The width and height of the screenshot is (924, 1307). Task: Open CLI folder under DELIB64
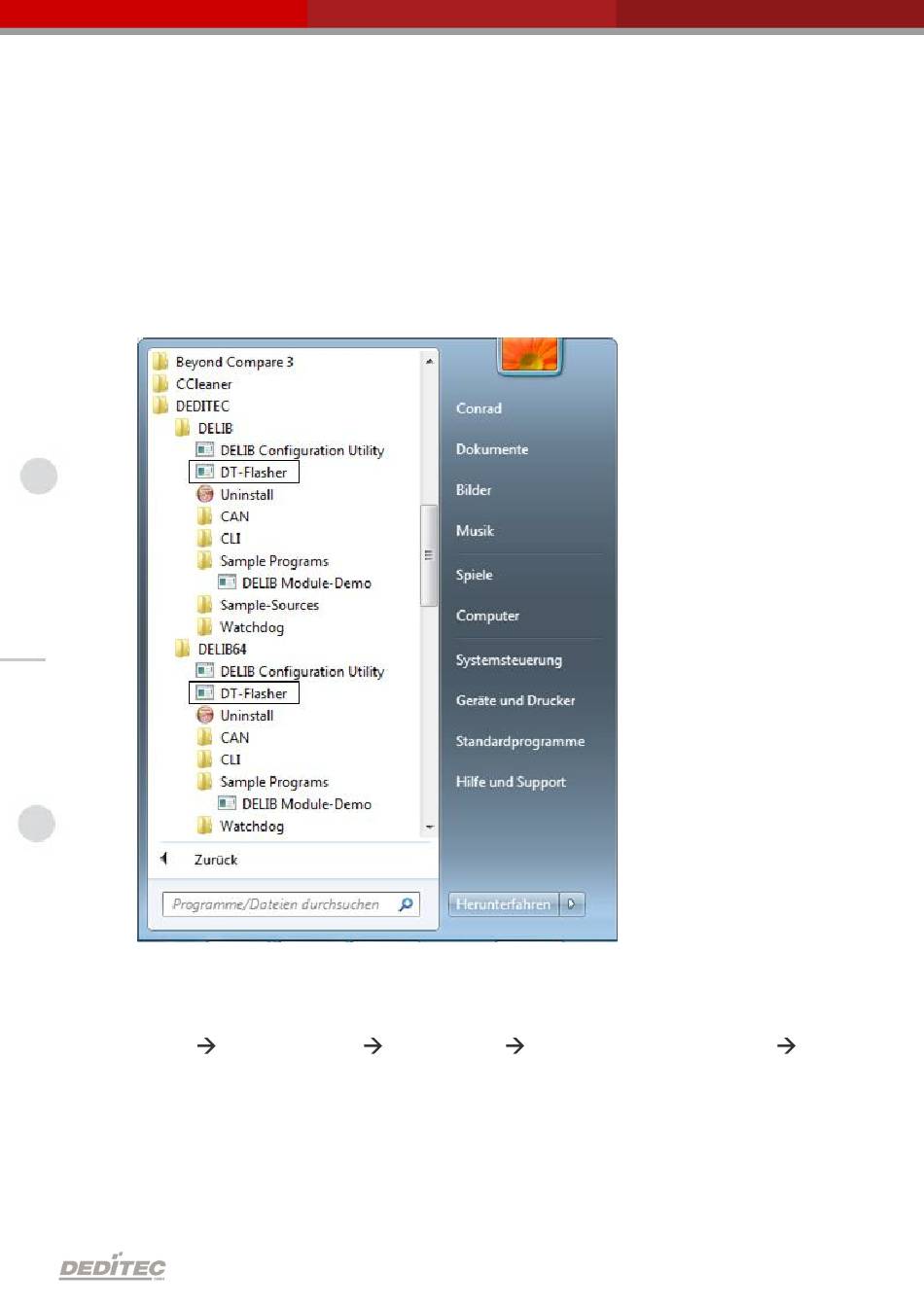(x=219, y=759)
